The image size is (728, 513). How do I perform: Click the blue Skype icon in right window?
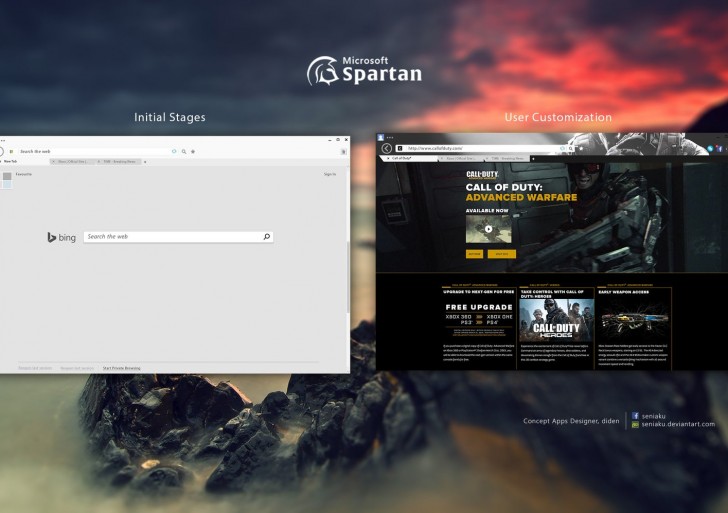click(x=710, y=149)
